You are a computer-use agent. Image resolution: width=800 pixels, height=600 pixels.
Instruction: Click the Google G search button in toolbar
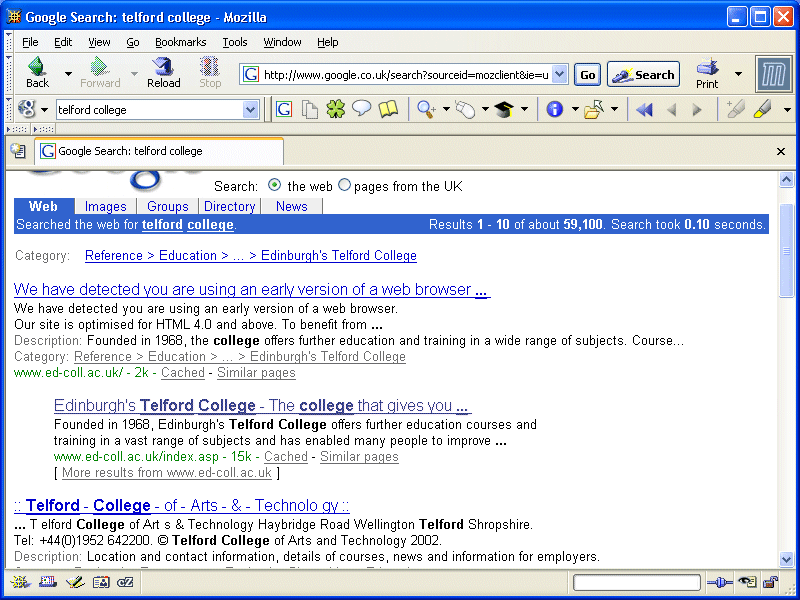[x=284, y=109]
